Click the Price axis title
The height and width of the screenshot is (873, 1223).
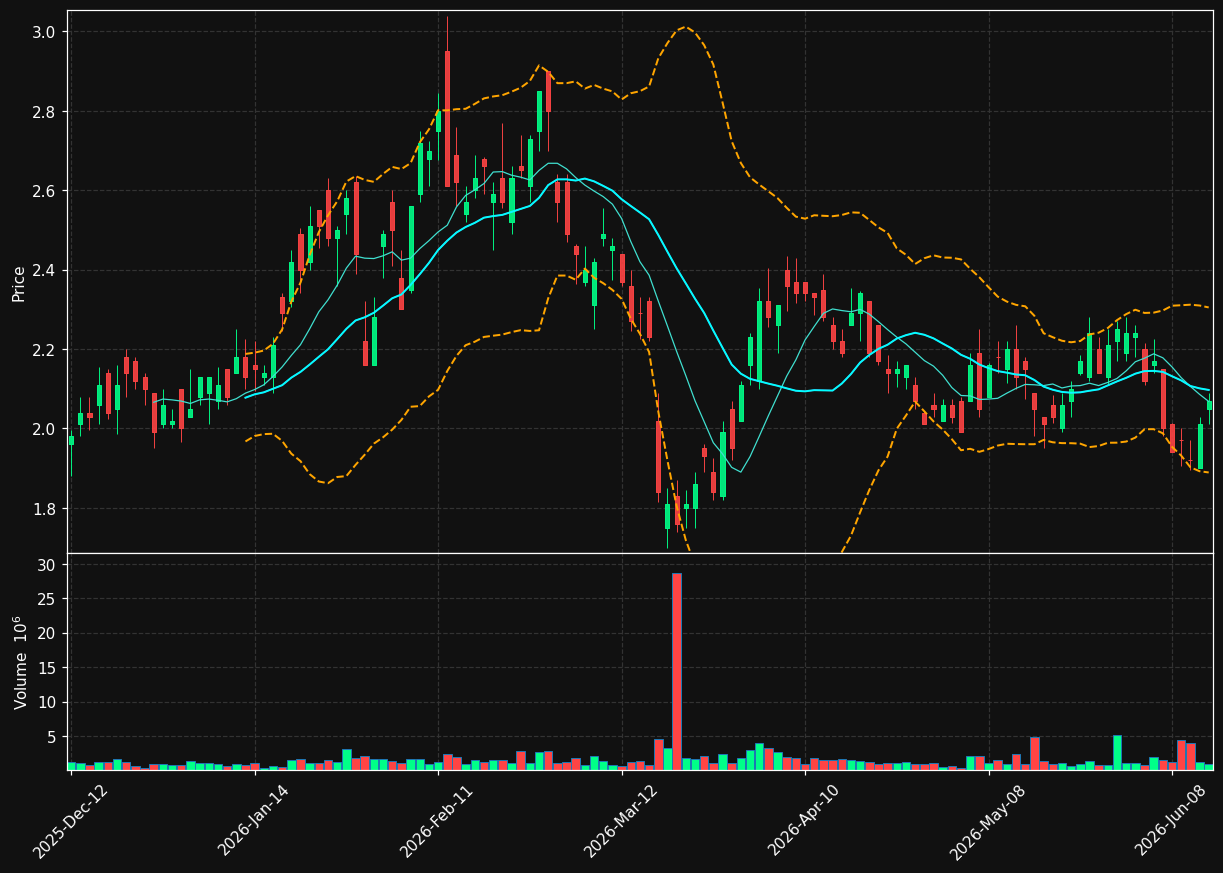(19, 283)
